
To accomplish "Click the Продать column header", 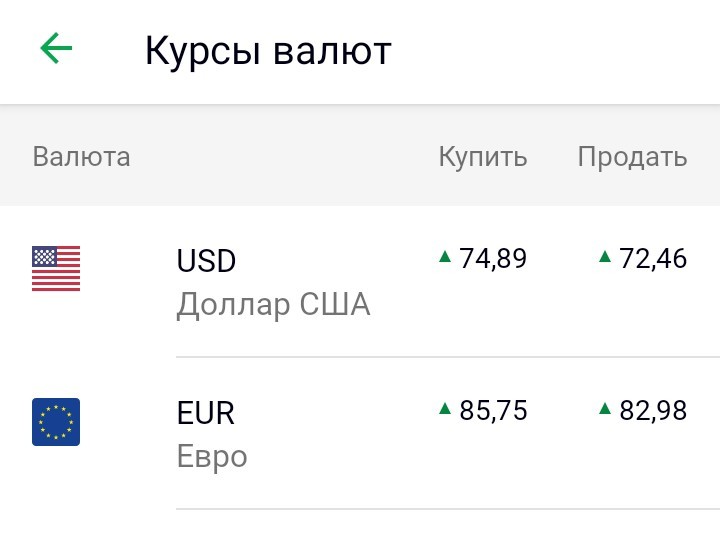I will [x=632, y=158].
